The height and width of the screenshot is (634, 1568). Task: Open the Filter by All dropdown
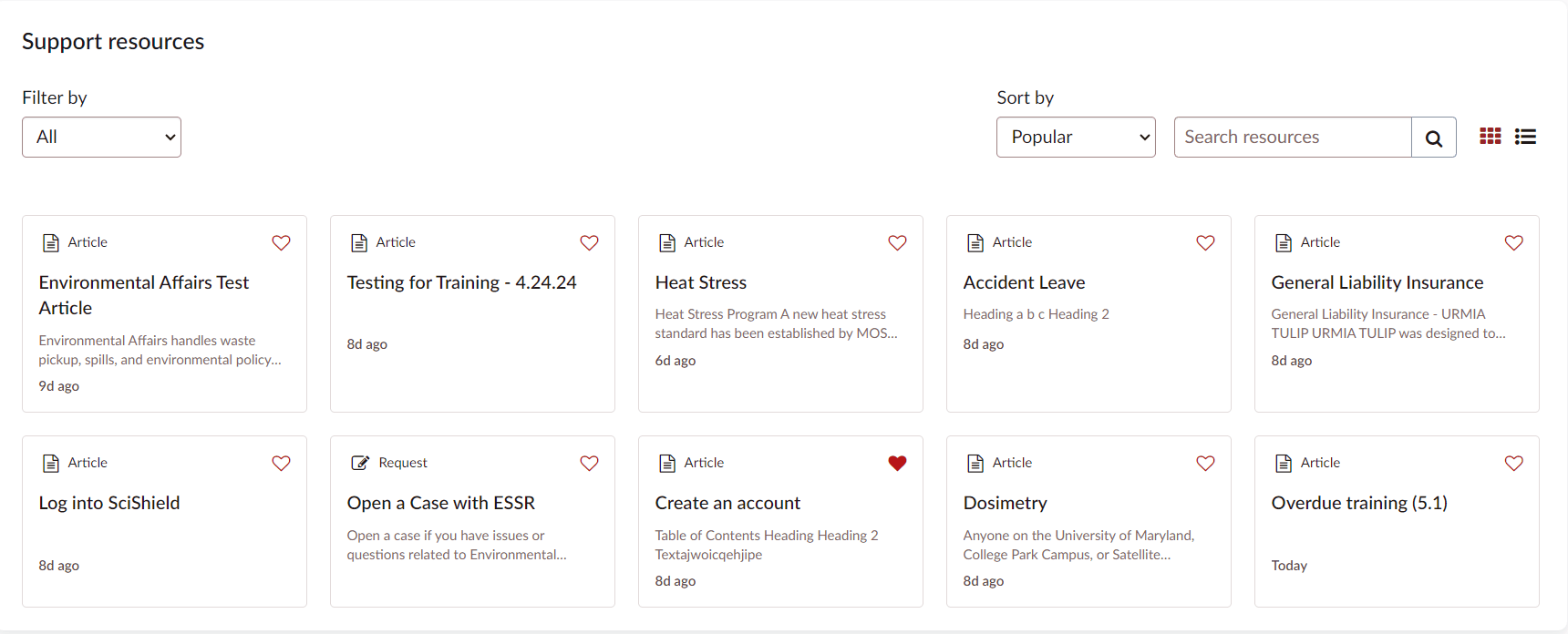coord(101,137)
